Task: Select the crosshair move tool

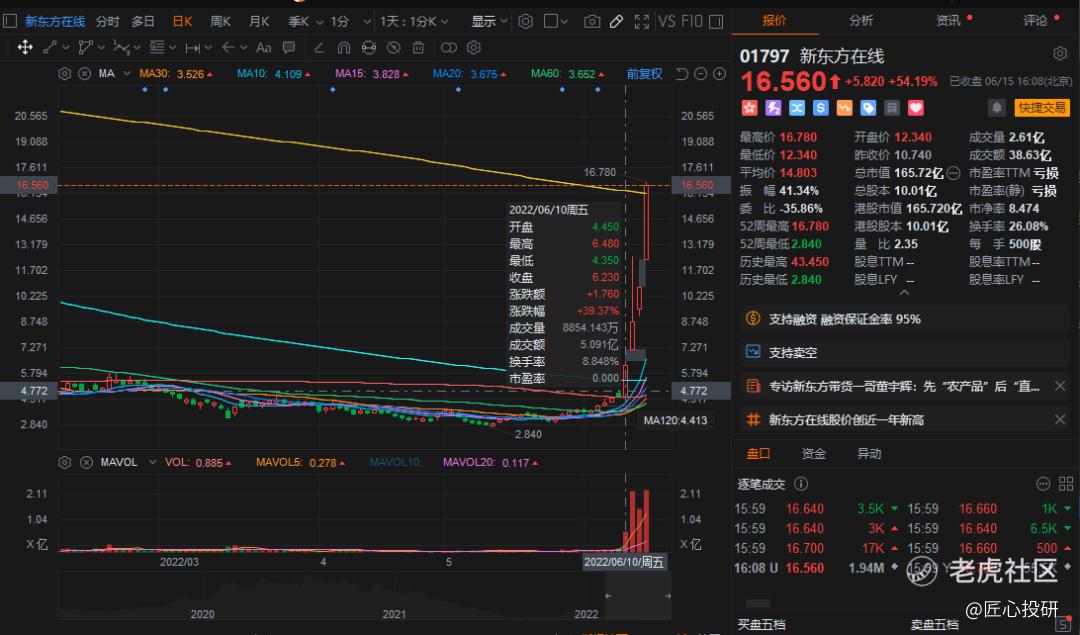Action: click(x=25, y=48)
